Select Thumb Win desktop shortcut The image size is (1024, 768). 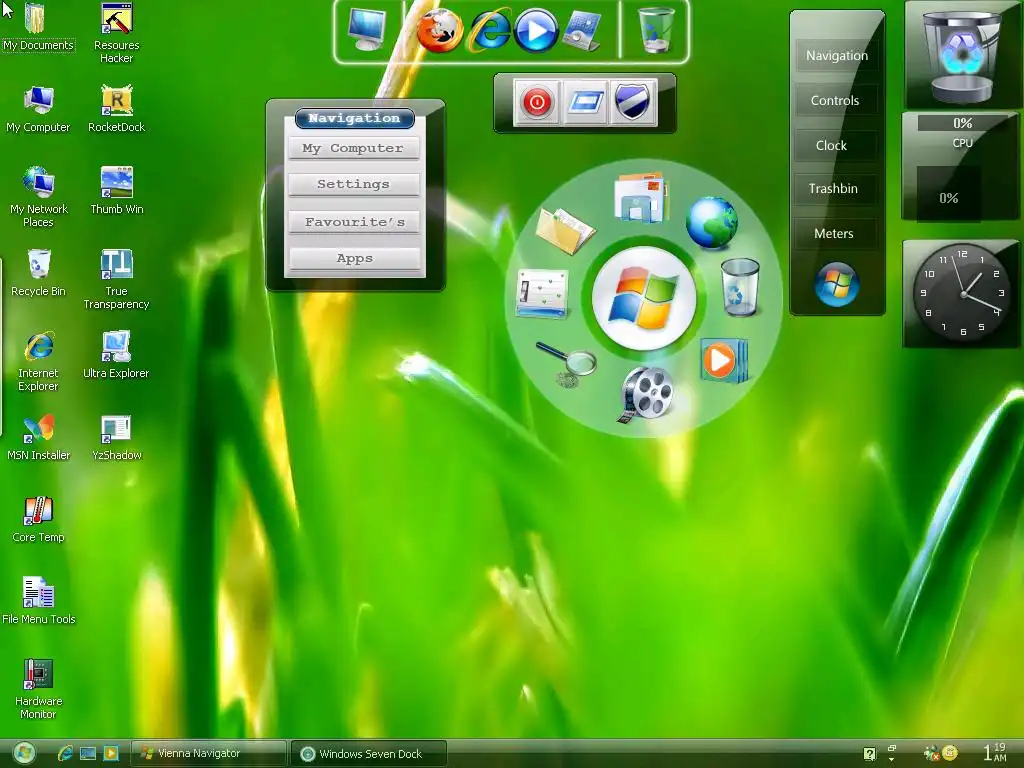[116, 191]
